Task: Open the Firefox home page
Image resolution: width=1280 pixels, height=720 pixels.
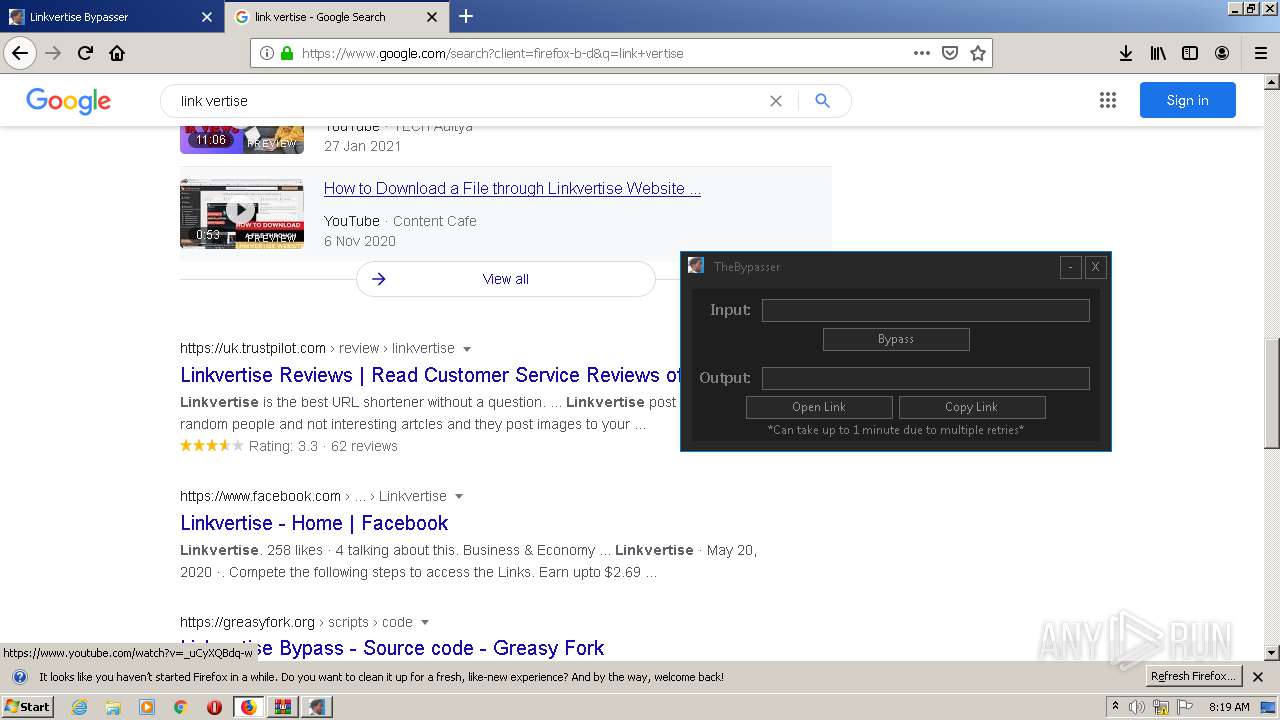Action: [x=117, y=53]
